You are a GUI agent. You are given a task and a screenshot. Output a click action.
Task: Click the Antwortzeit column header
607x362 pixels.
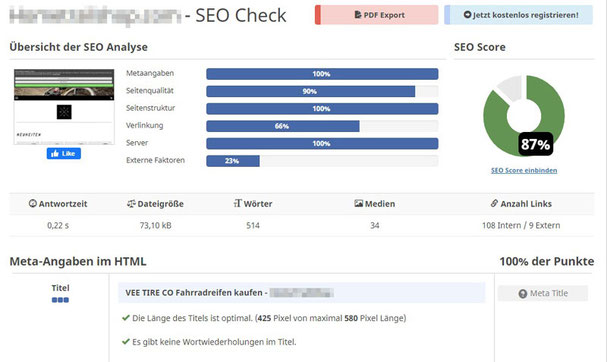click(x=58, y=204)
